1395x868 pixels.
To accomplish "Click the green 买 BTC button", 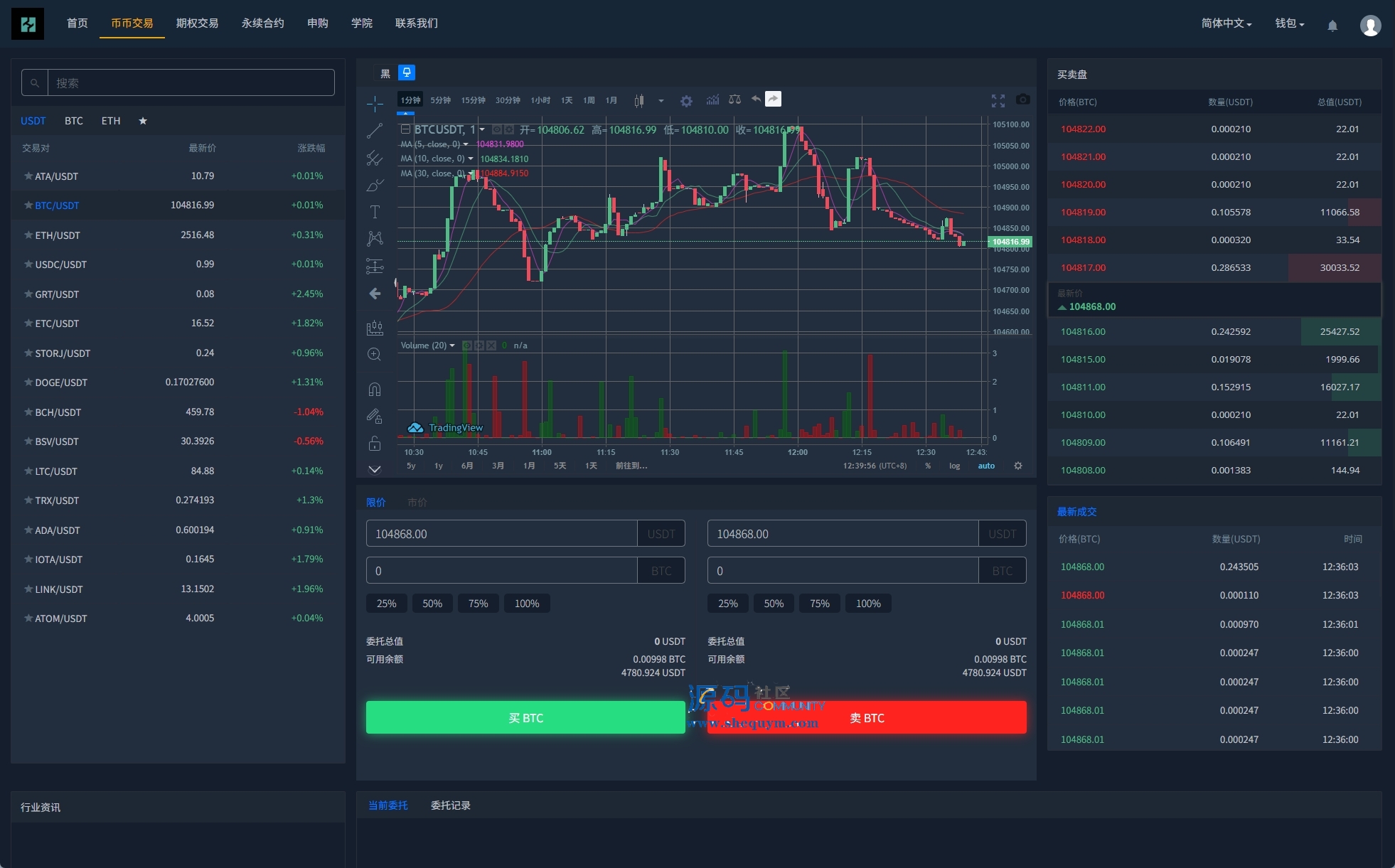I will coord(525,718).
